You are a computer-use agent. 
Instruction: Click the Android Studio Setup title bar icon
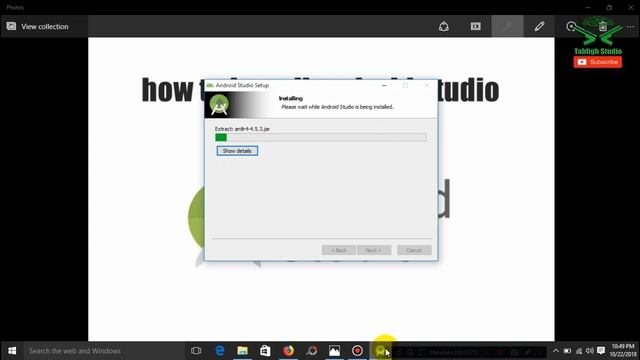[x=210, y=85]
